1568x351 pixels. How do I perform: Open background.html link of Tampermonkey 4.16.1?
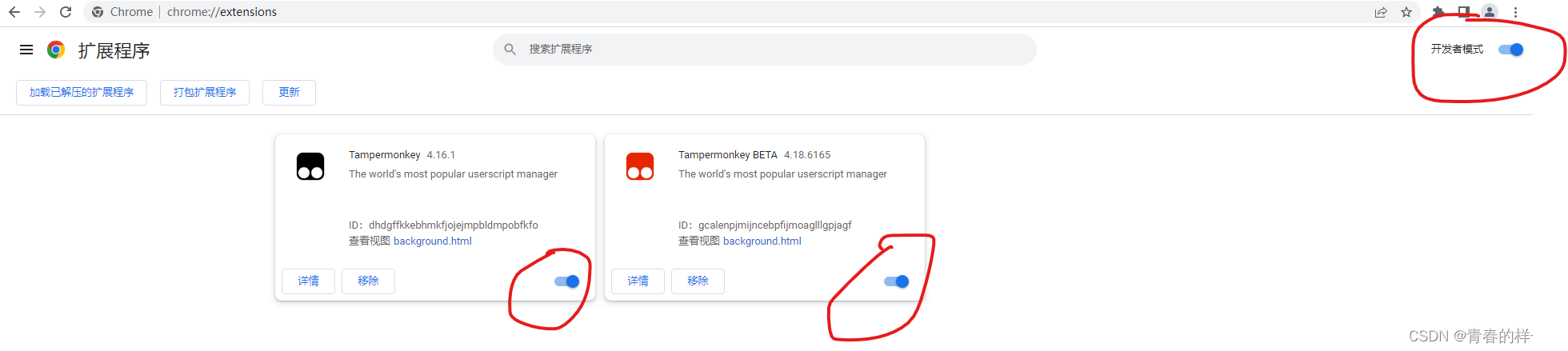pos(433,241)
